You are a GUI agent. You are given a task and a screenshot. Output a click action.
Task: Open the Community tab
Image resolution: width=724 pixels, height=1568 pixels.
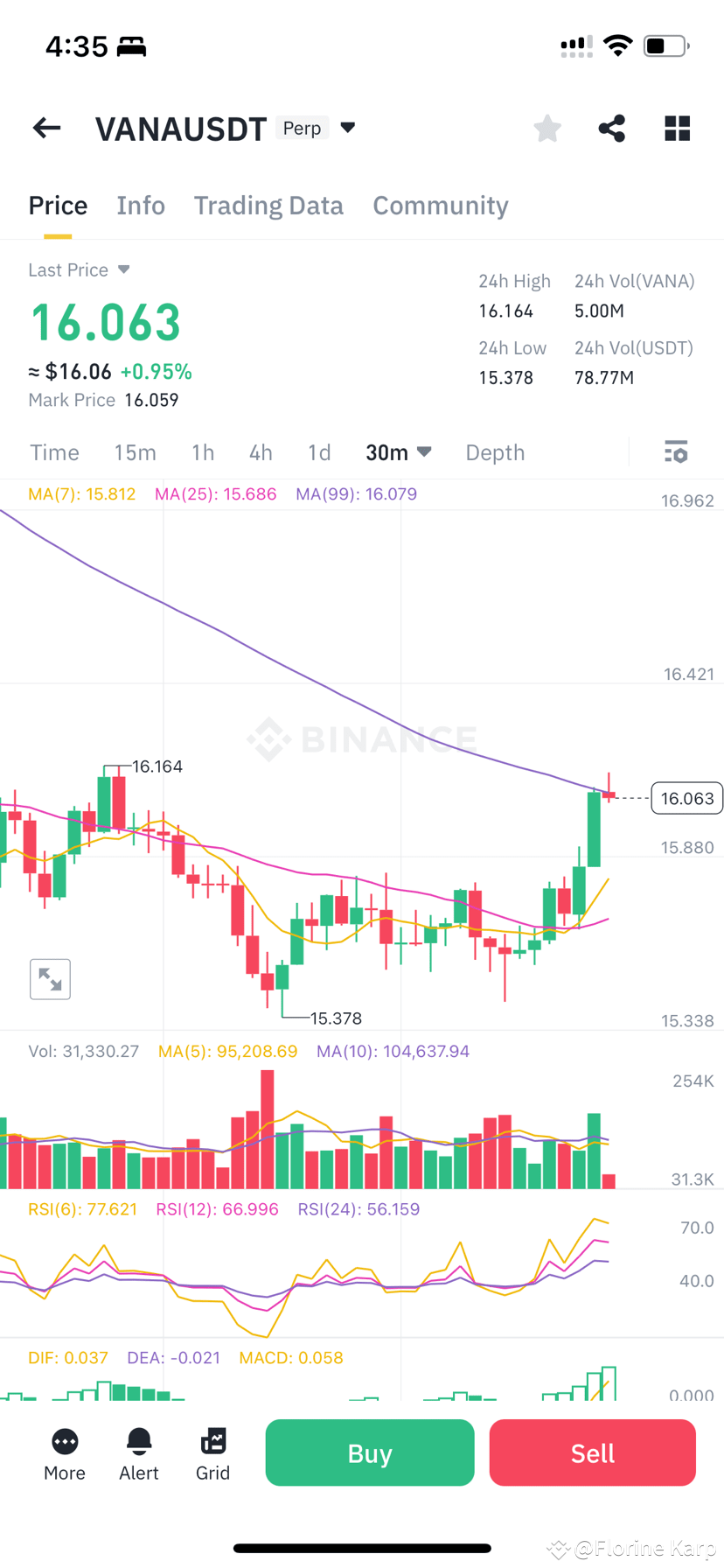(x=441, y=205)
